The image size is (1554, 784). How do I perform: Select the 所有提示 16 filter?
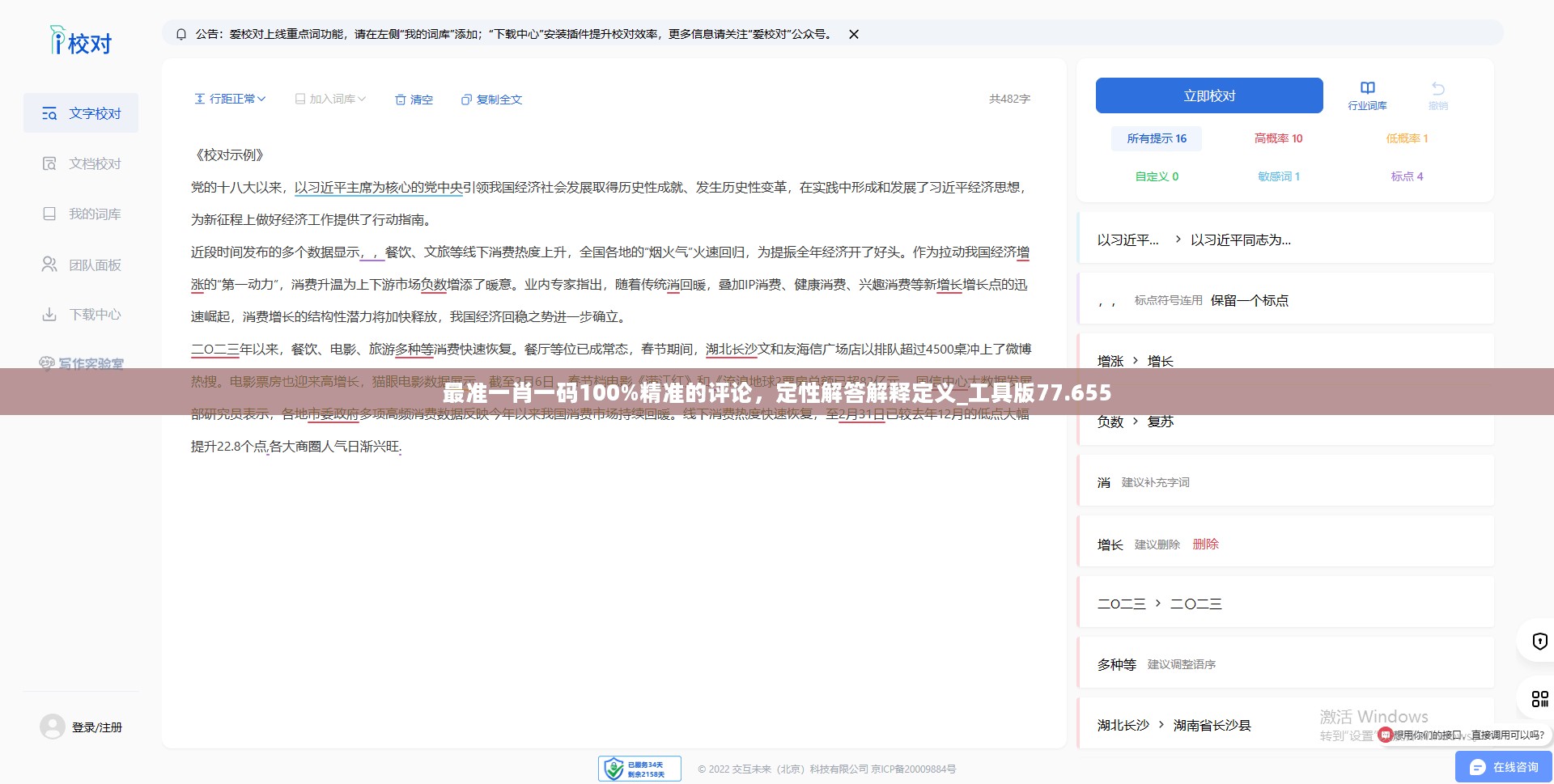pos(1157,138)
